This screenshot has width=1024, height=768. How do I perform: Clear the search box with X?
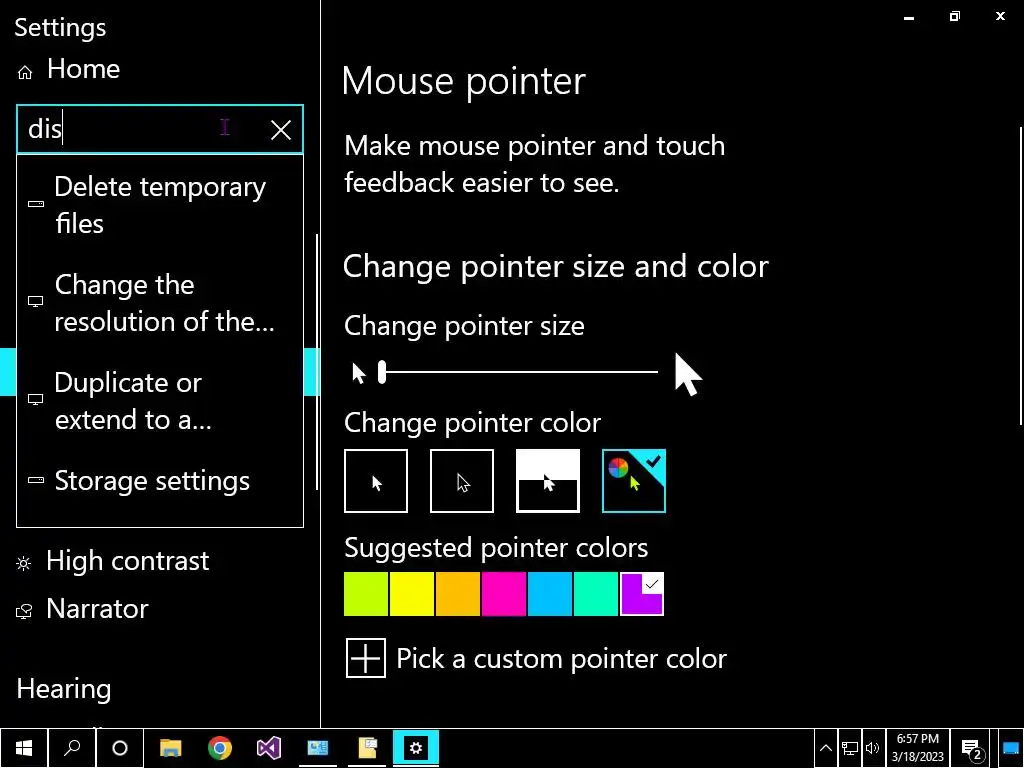click(281, 130)
